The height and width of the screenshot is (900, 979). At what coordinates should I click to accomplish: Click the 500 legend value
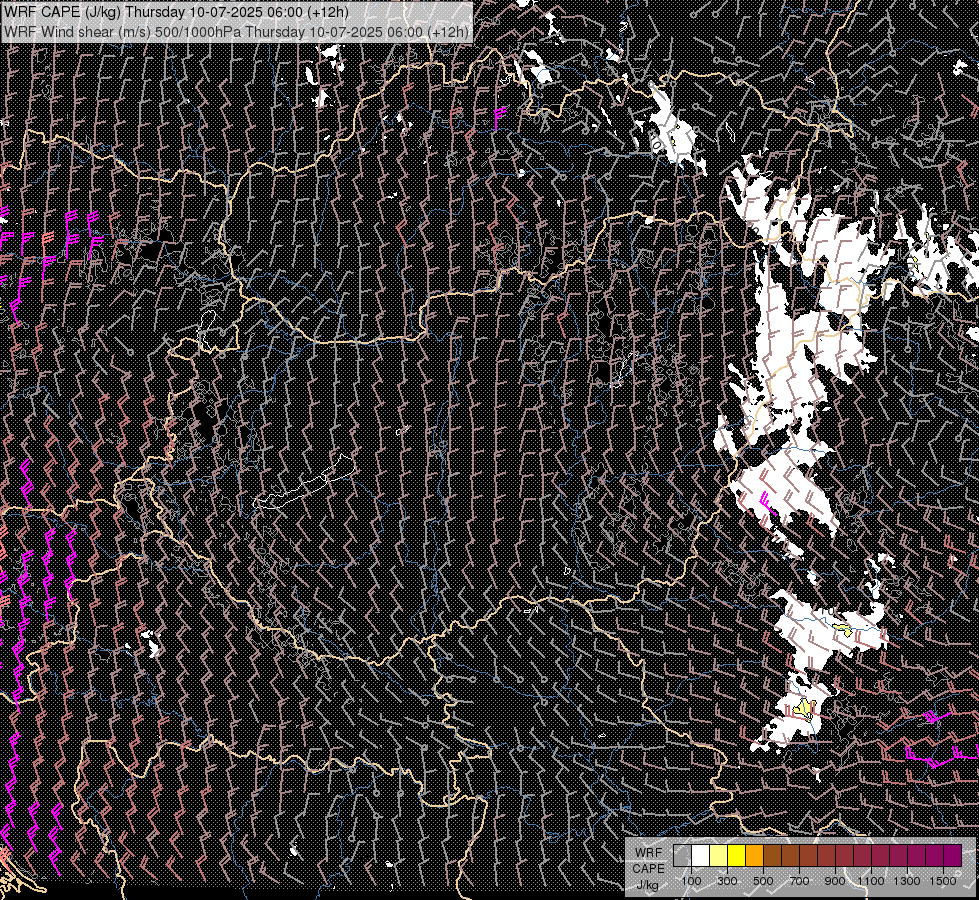point(763,881)
